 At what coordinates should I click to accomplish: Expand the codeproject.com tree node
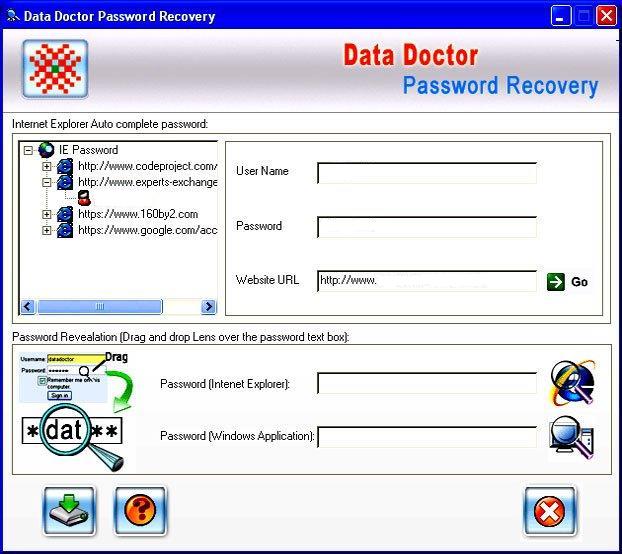click(46, 167)
